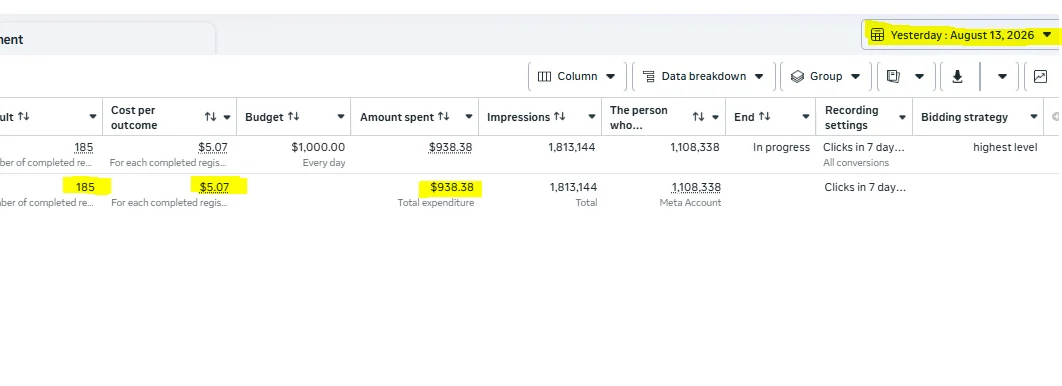This screenshot has width=1062, height=386.
Task: Click the totals row underlined 1,108,338
Action: pyautogui.click(x=696, y=187)
